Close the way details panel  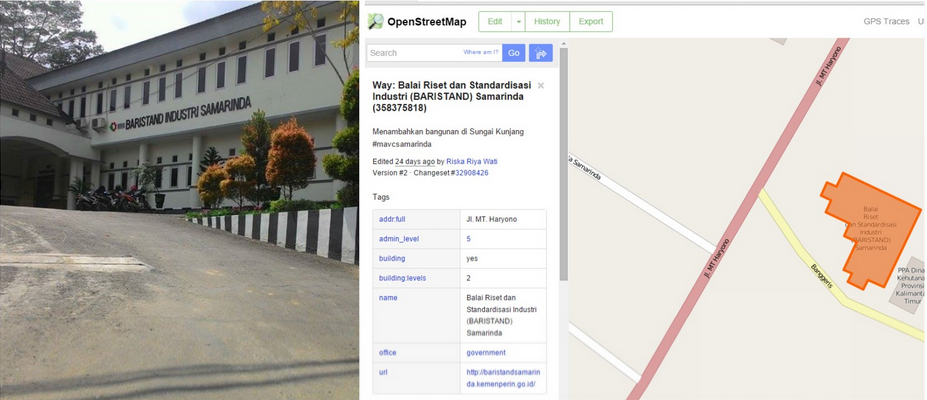click(540, 86)
